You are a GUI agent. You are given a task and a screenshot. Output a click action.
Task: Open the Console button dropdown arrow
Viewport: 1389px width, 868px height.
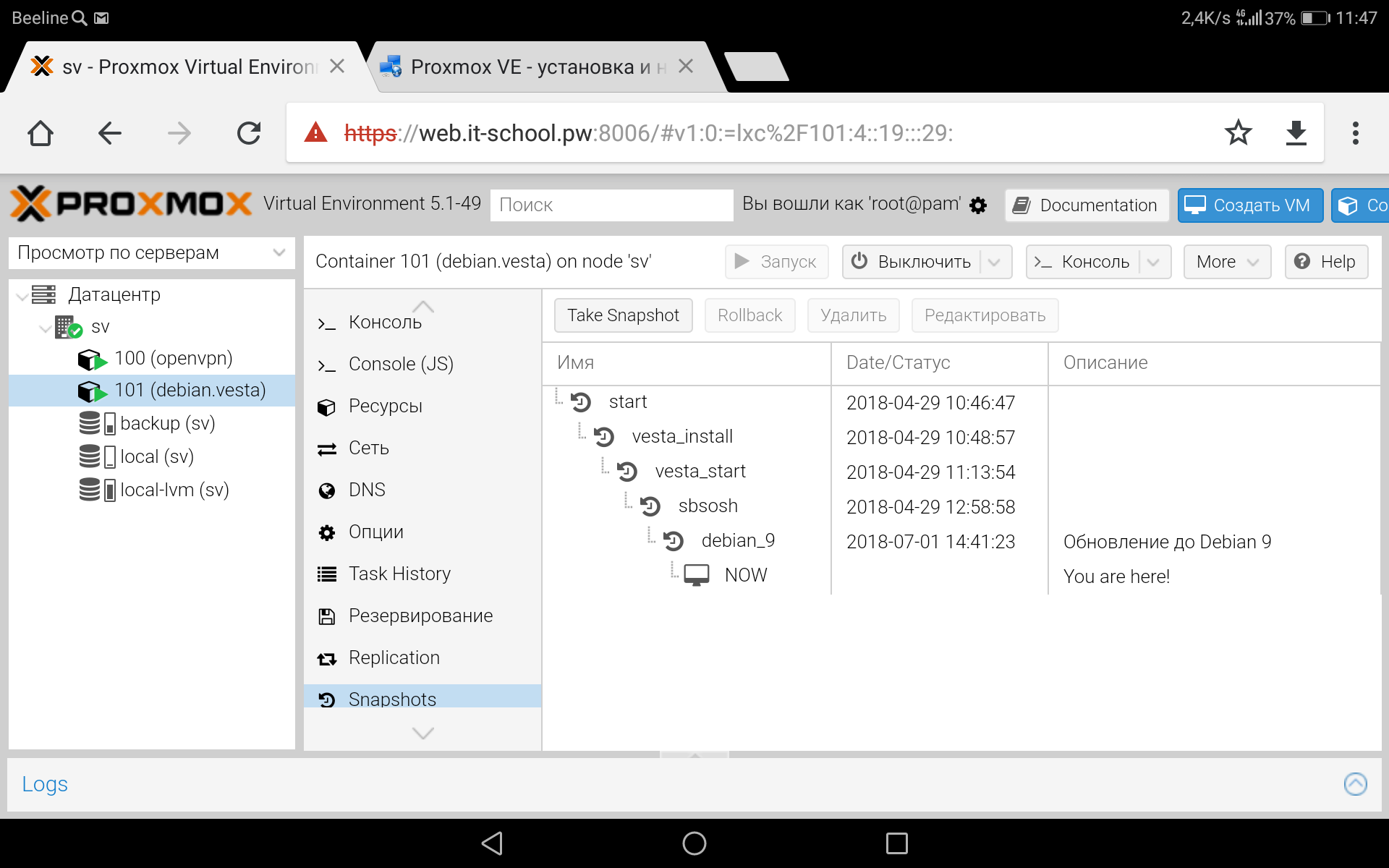coord(1154,262)
